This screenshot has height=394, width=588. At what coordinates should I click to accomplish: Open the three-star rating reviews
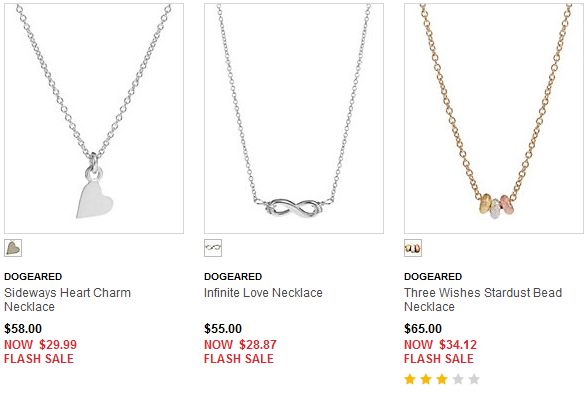coord(442,379)
